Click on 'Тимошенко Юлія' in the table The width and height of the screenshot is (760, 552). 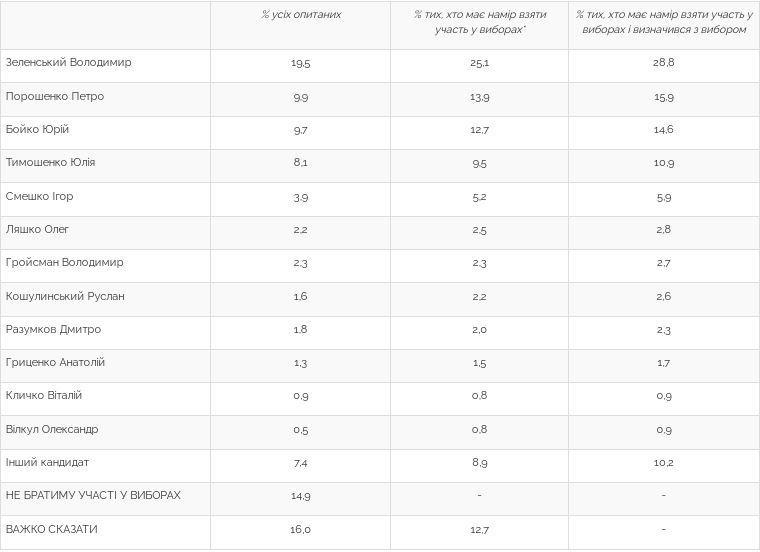click(51, 163)
